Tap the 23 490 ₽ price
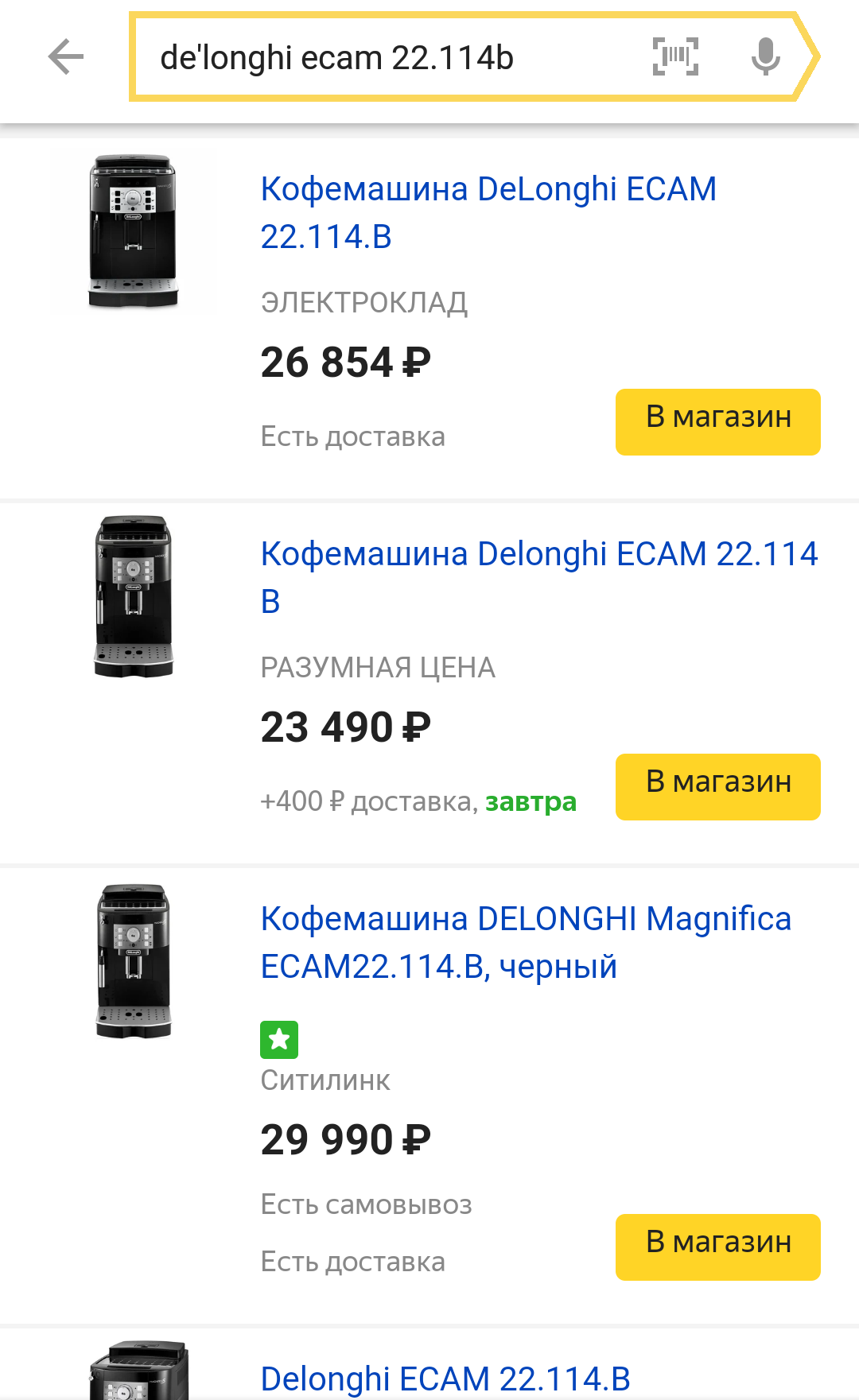The height and width of the screenshot is (1400, 859). (345, 727)
